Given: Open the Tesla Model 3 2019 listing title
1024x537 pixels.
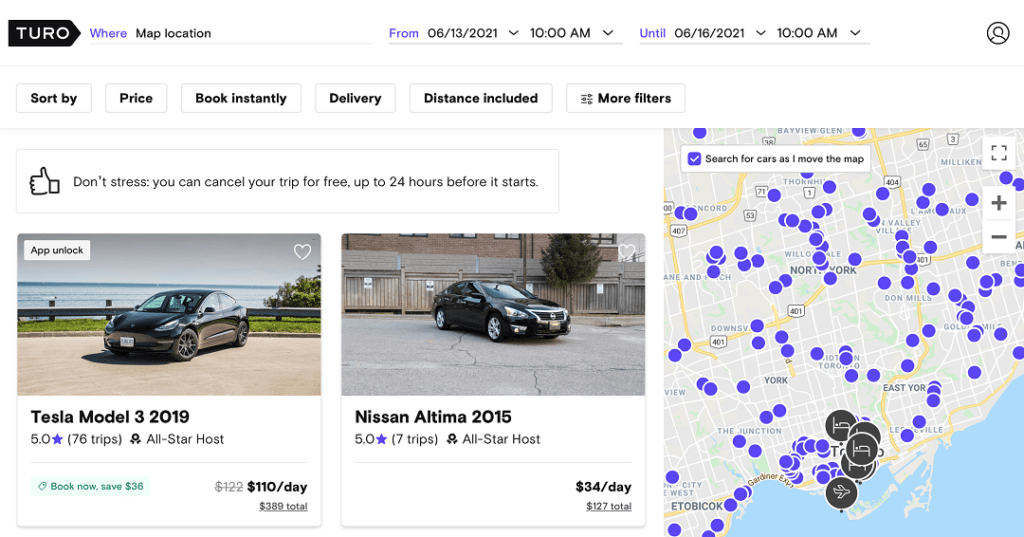Looking at the screenshot, I should 110,417.
